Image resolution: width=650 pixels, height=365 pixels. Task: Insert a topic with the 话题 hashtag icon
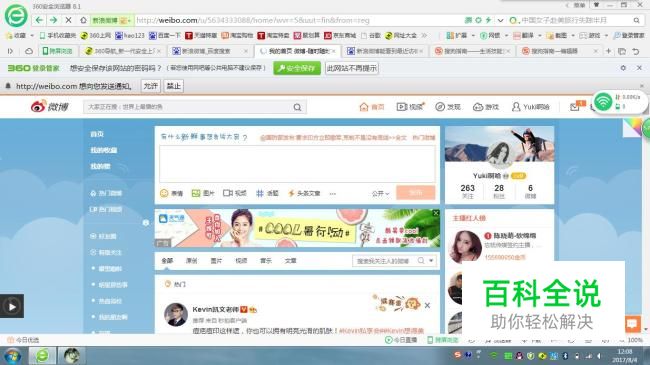click(x=267, y=193)
